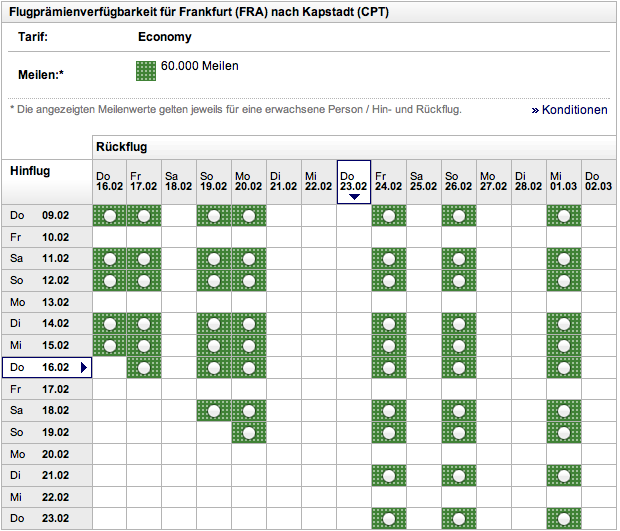620x531 pixels.
Task: Open the Konditionen link
Action: click(x=575, y=110)
